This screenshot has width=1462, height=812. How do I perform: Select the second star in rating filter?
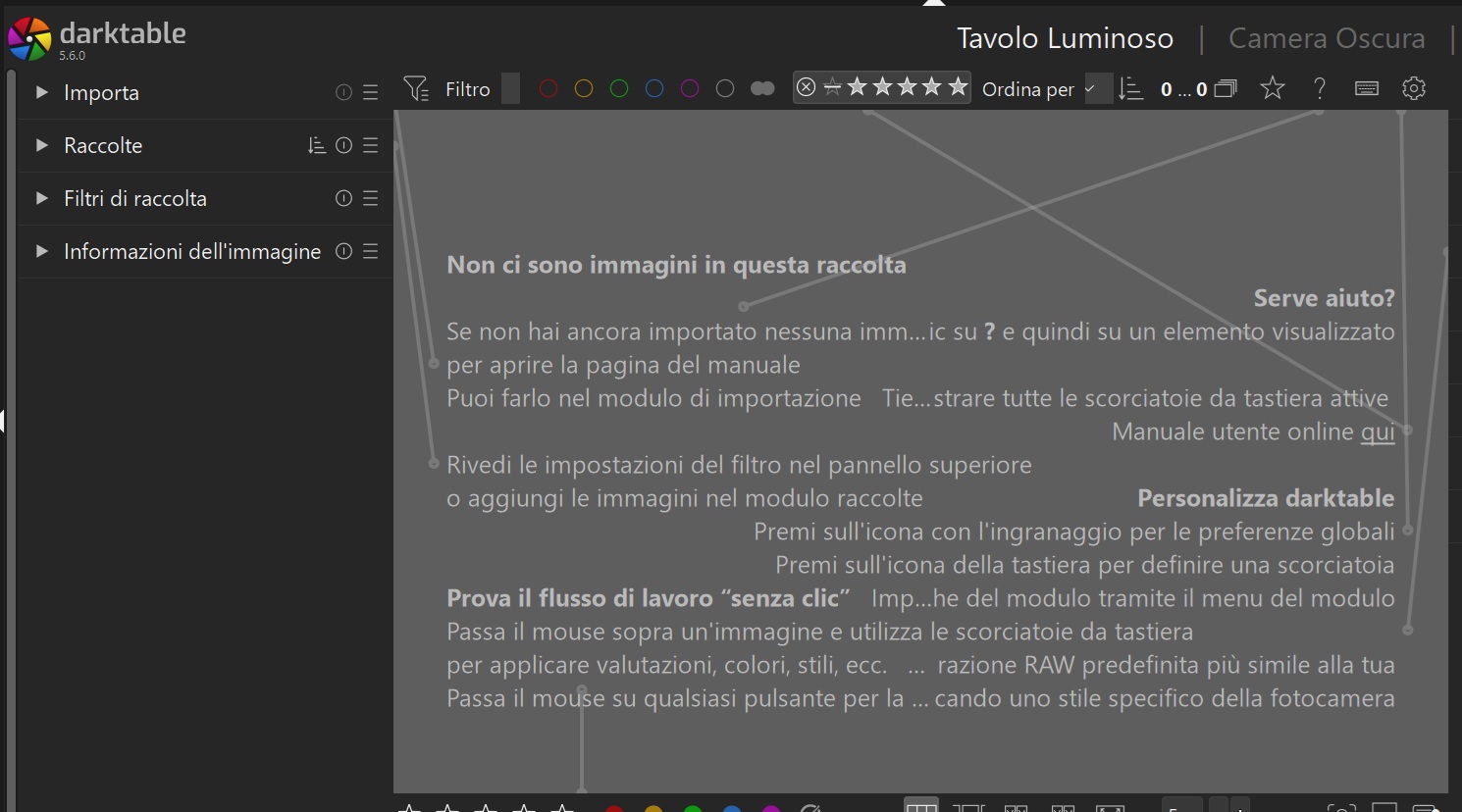883,87
